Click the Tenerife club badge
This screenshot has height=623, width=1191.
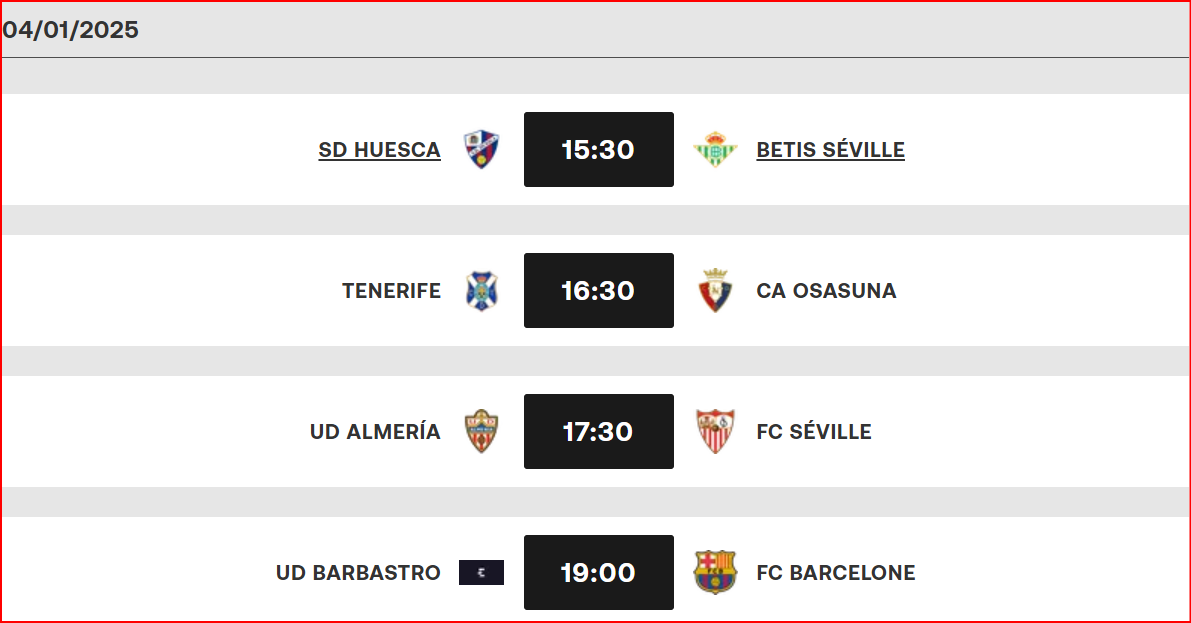click(x=481, y=290)
